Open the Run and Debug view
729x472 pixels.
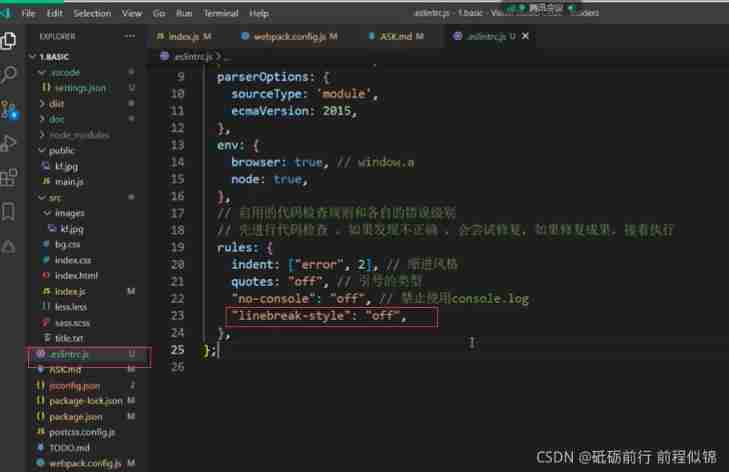click(x=10, y=143)
